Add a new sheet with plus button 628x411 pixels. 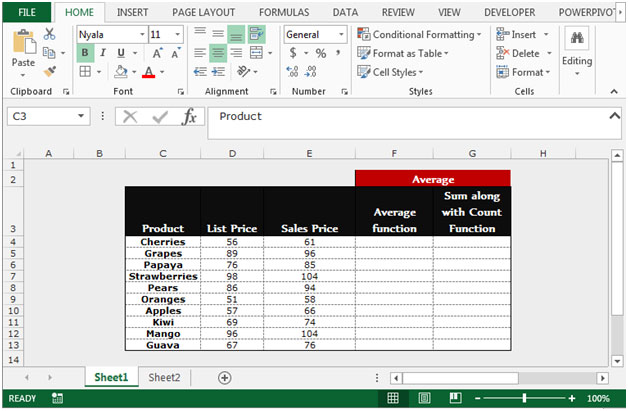pyautogui.click(x=225, y=378)
